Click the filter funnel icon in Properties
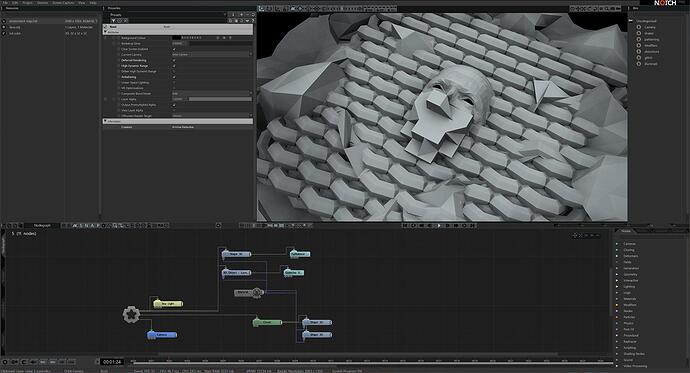 [113, 20]
